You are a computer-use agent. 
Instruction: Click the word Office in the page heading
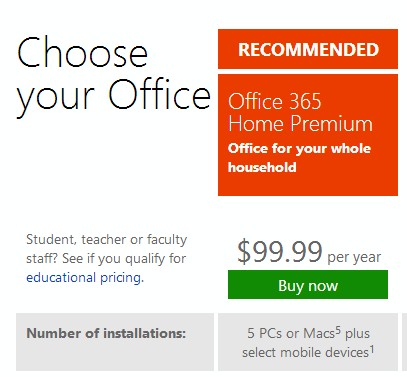pos(160,94)
